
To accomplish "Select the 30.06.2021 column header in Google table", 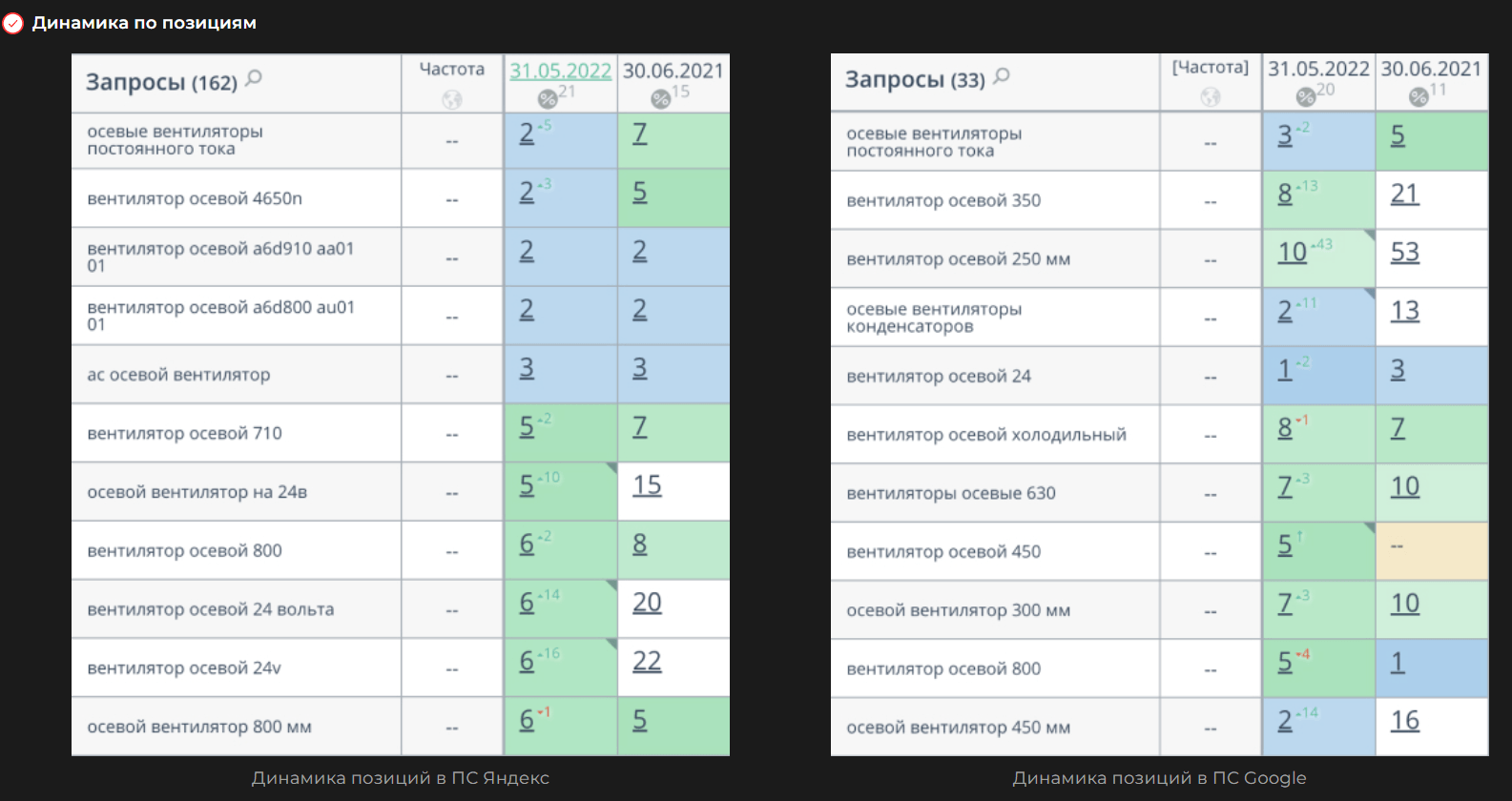I will [1431, 69].
